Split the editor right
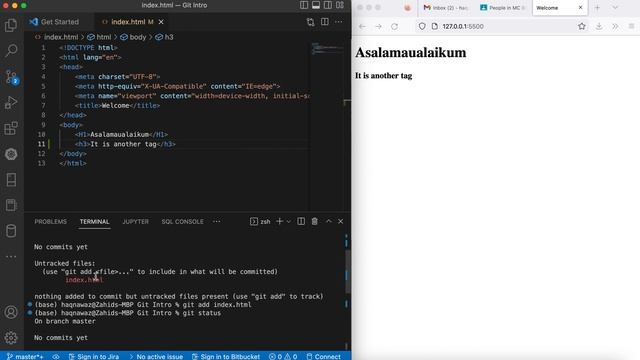 click(324, 22)
